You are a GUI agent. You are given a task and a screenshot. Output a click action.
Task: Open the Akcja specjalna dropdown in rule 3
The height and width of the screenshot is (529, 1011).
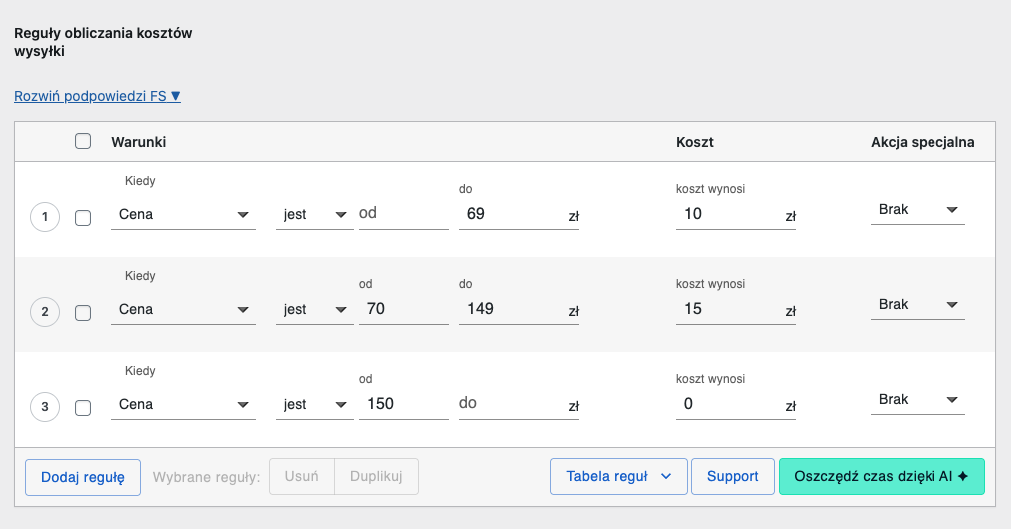click(917, 400)
